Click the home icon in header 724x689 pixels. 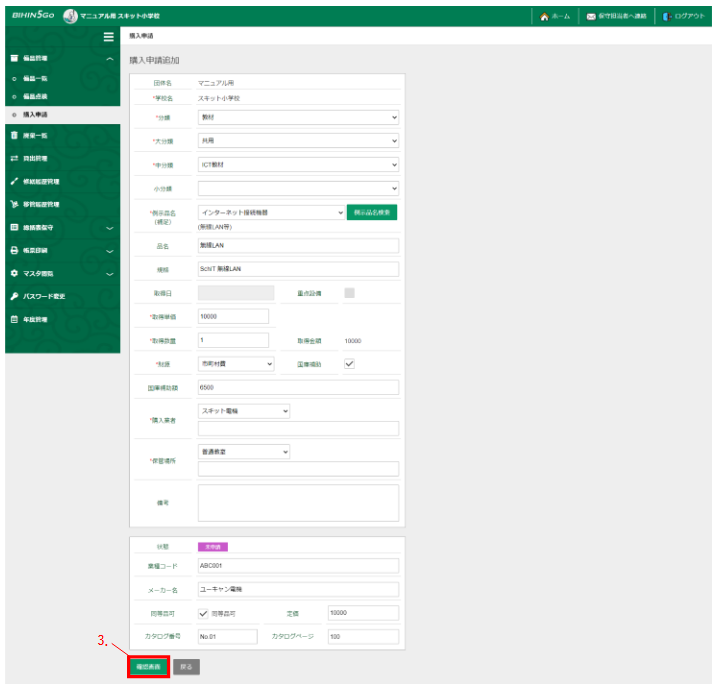[544, 17]
